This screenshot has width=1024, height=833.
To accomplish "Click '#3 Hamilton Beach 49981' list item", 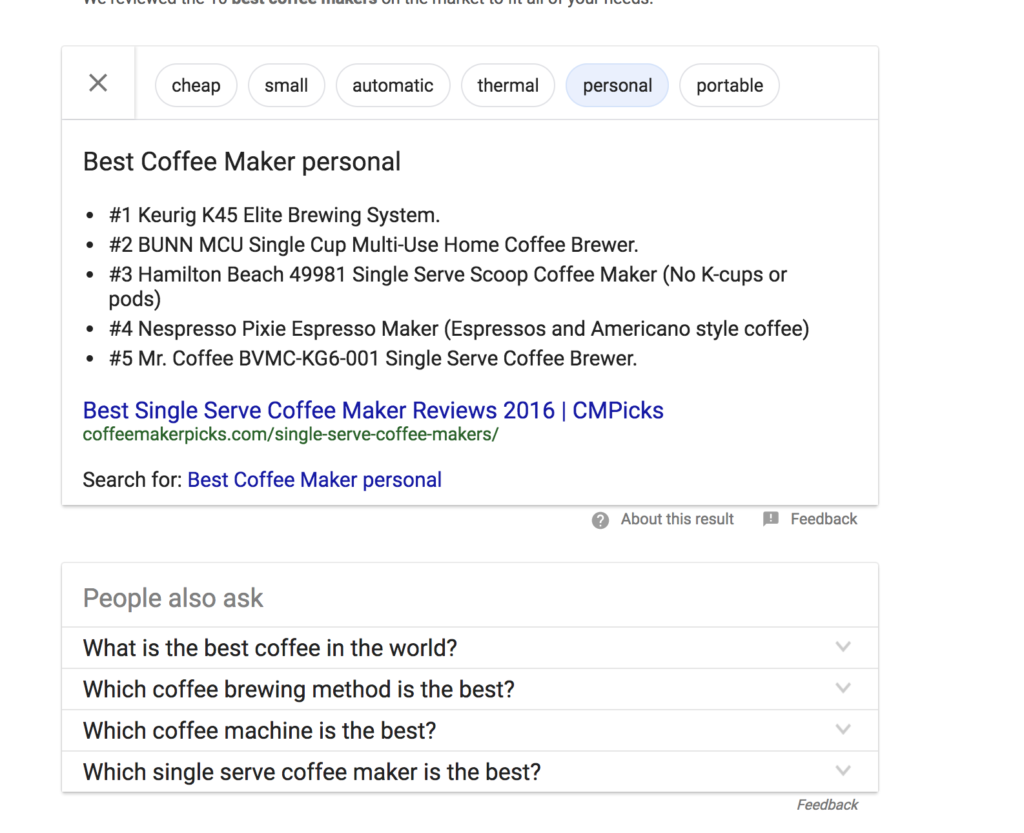I will [x=448, y=287].
